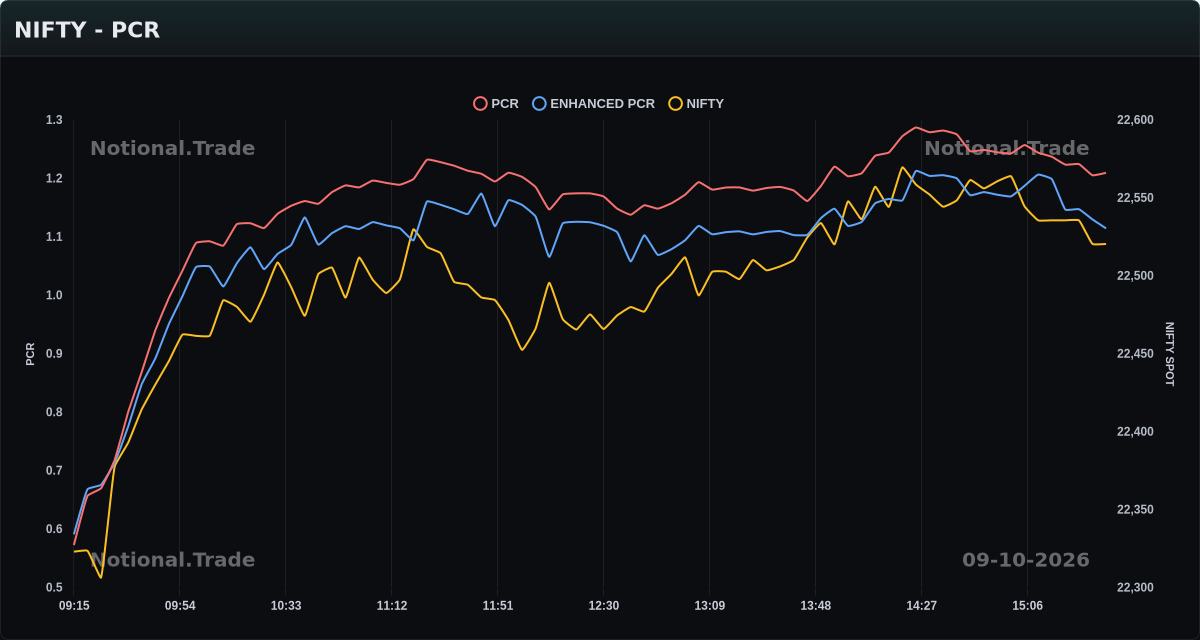The image size is (1200, 640).
Task: Click the 1.3 PCR axis value
Action: tap(54, 120)
